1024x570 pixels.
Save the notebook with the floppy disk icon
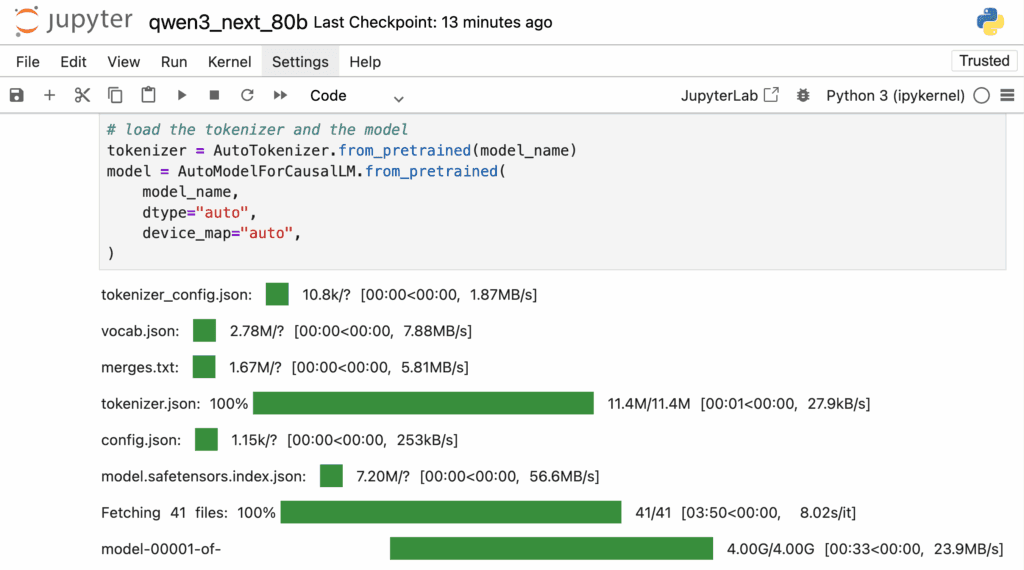tap(16, 95)
